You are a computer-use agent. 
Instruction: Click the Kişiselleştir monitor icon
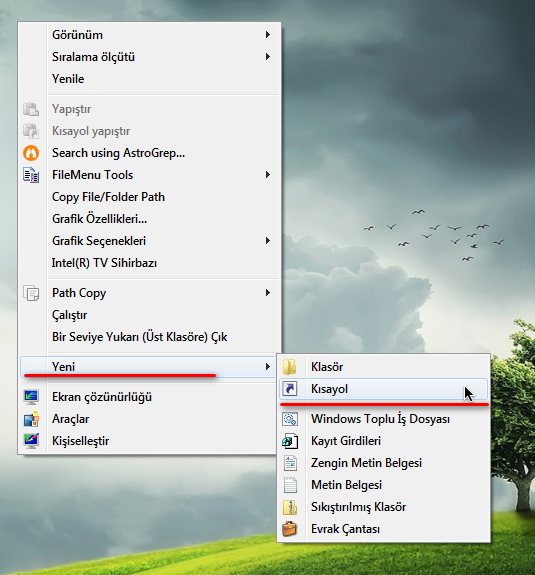coord(31,441)
